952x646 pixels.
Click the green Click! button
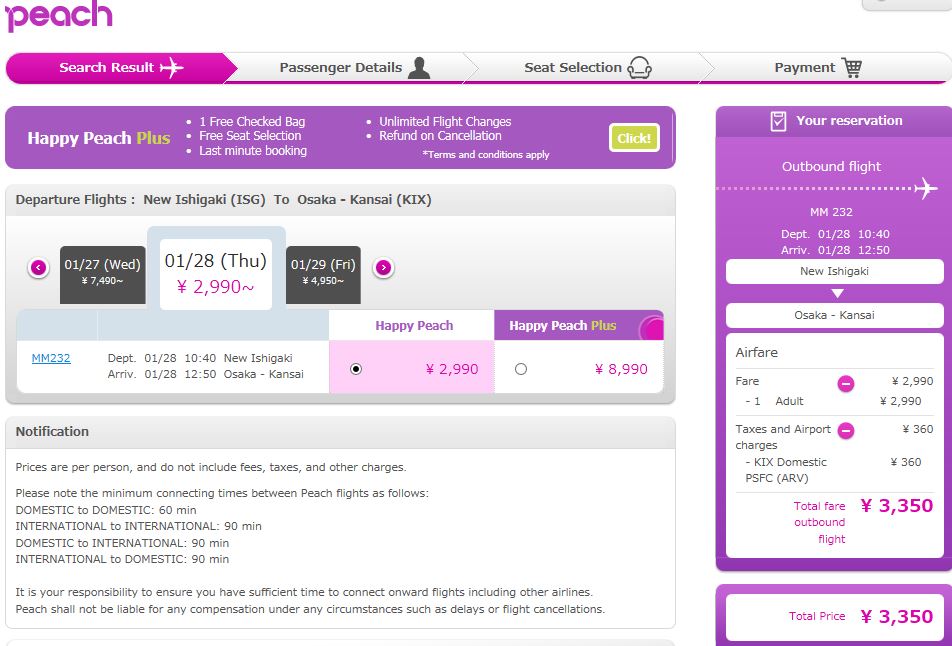[634, 138]
